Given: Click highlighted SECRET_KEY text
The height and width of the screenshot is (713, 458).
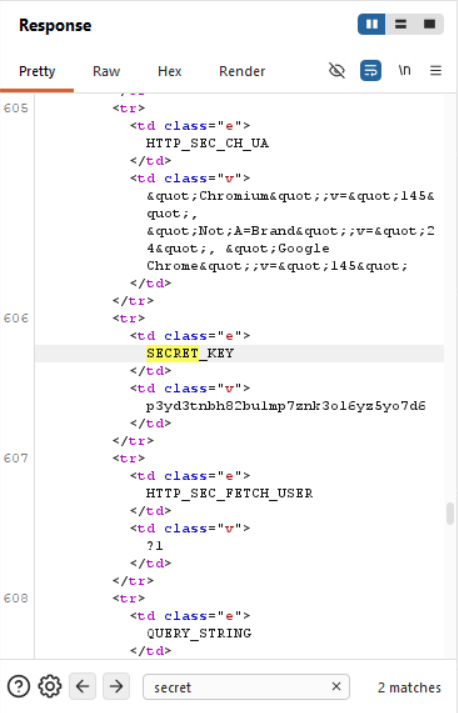Looking at the screenshot, I should pyautogui.click(x=190, y=353).
